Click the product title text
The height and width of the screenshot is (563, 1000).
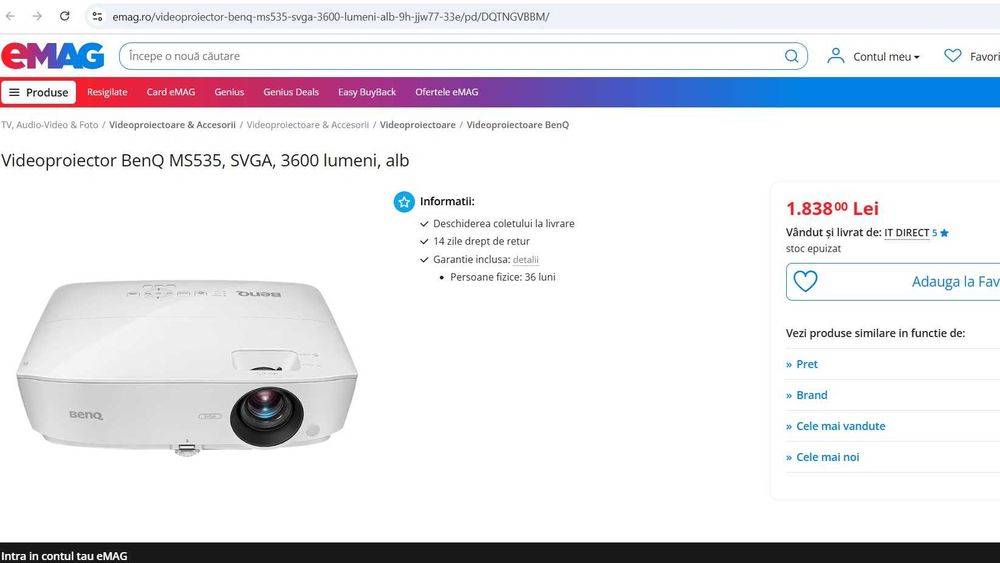click(205, 160)
